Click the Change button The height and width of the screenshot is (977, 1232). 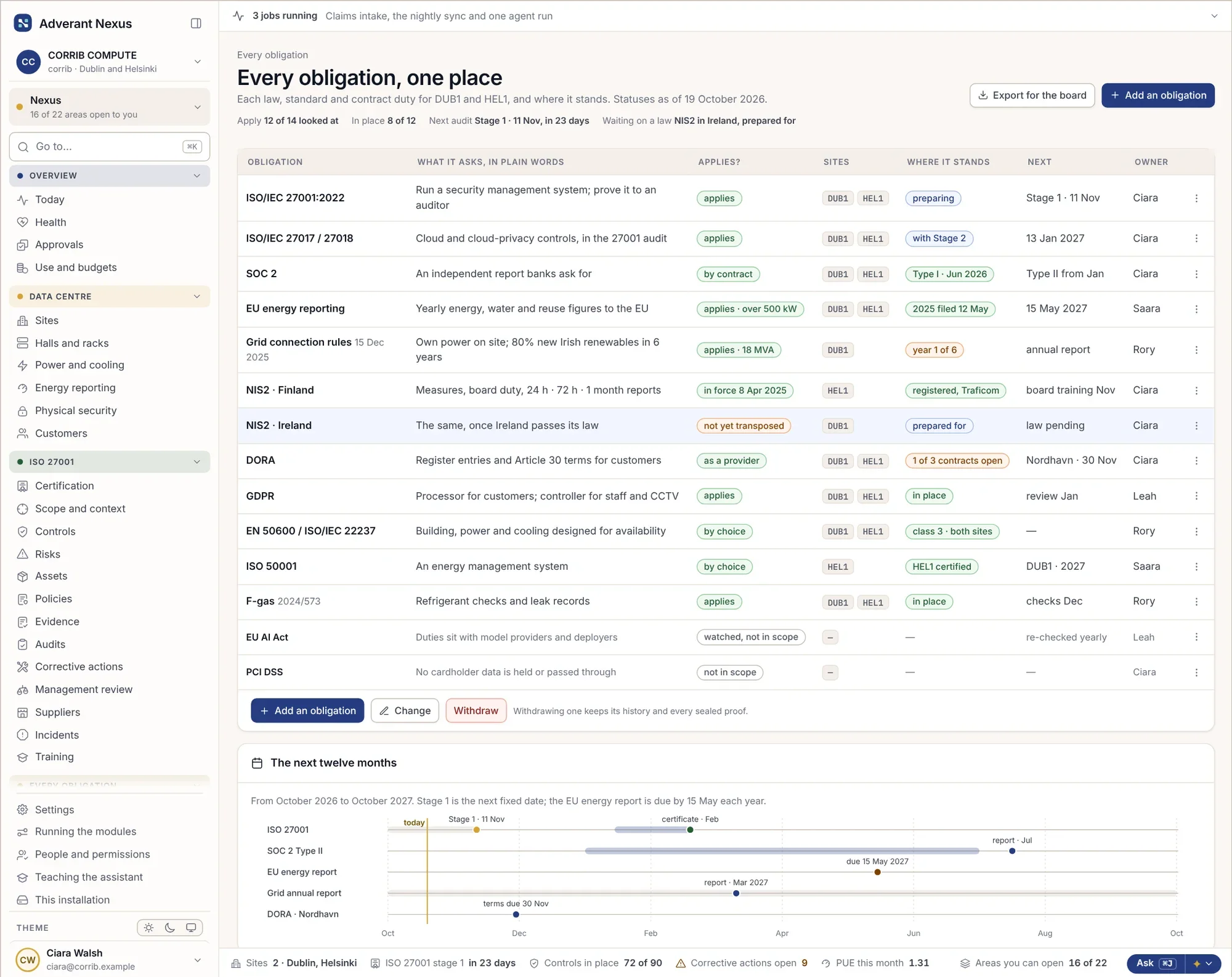tap(405, 711)
